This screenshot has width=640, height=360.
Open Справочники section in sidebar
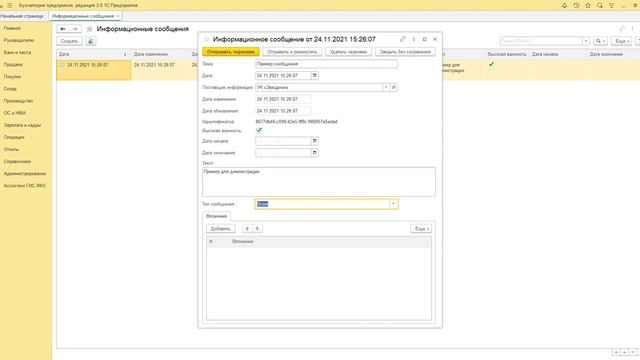coord(17,162)
